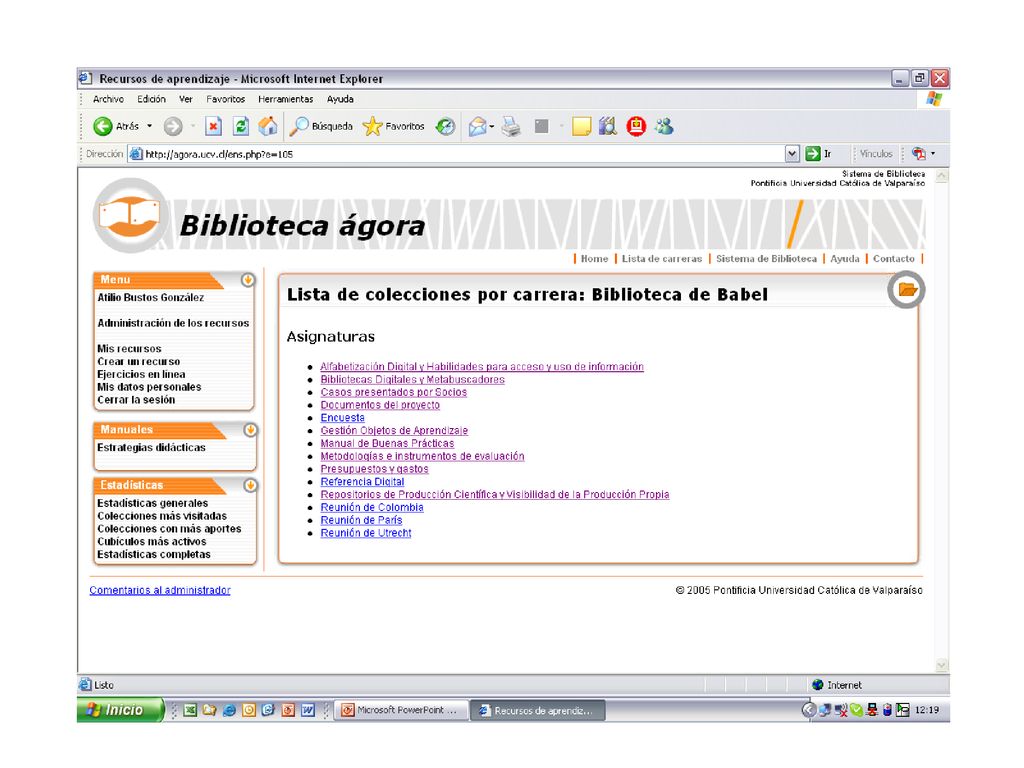Open Gestión Objetos de Aprendizaje
Screen dimensions: 1024x768
(x=394, y=431)
